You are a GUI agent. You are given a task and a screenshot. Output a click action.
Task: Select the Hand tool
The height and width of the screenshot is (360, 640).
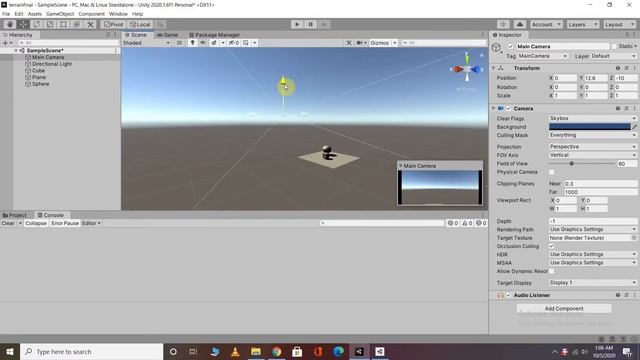[10, 24]
